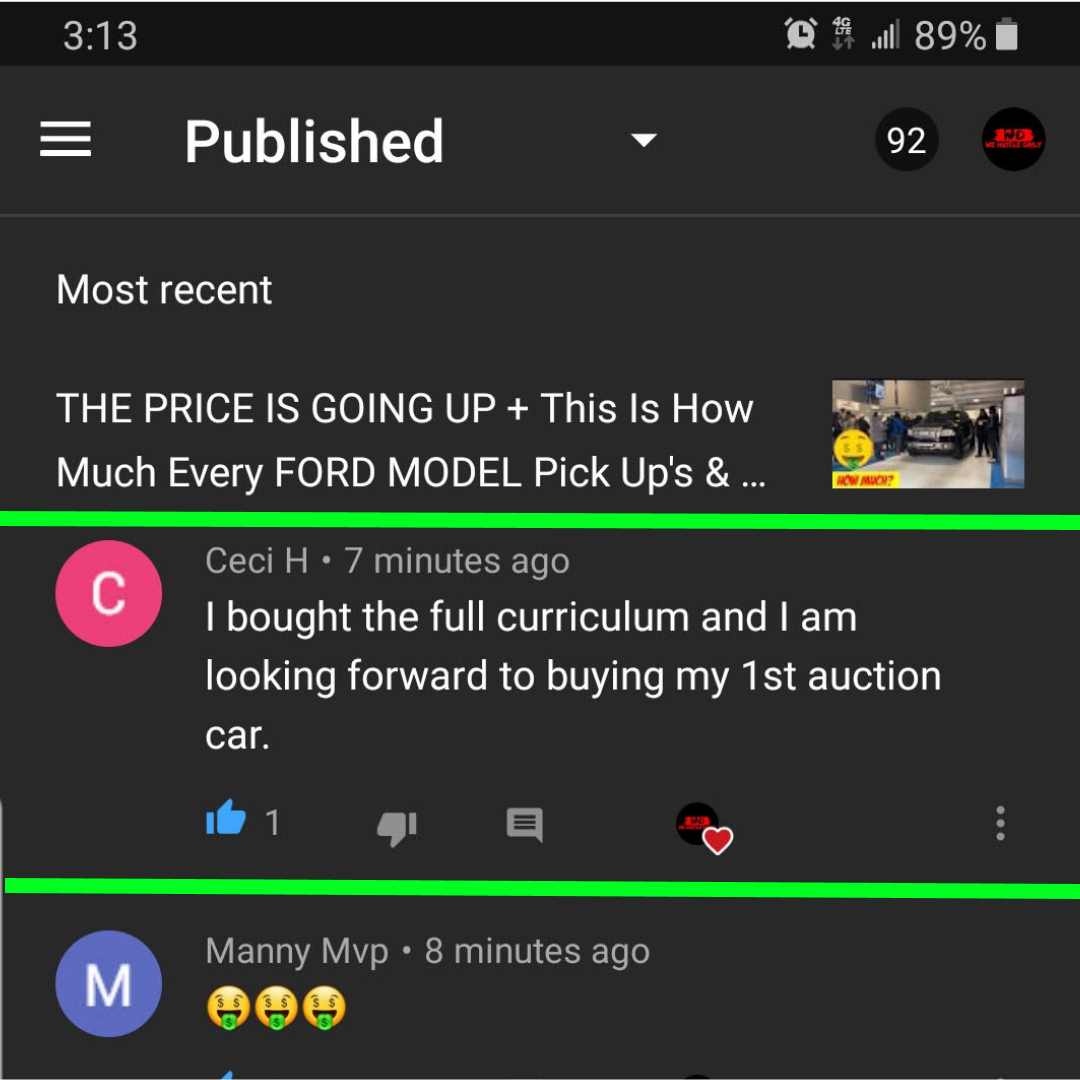Open the channel profile avatar
Viewport: 1080px width, 1080px height.
coord(1013,140)
